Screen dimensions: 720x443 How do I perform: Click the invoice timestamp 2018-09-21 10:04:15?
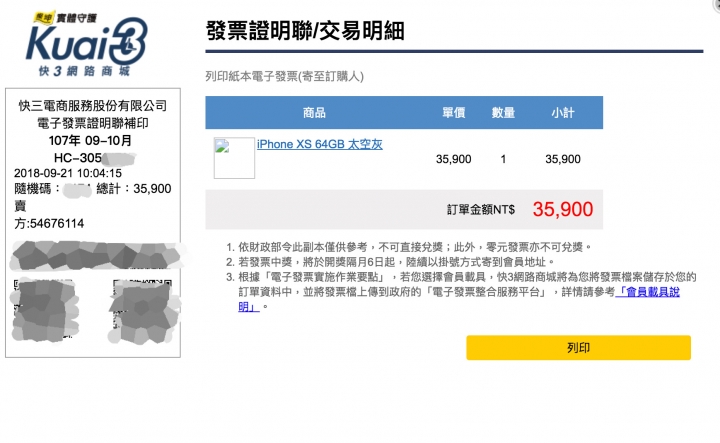click(68, 173)
